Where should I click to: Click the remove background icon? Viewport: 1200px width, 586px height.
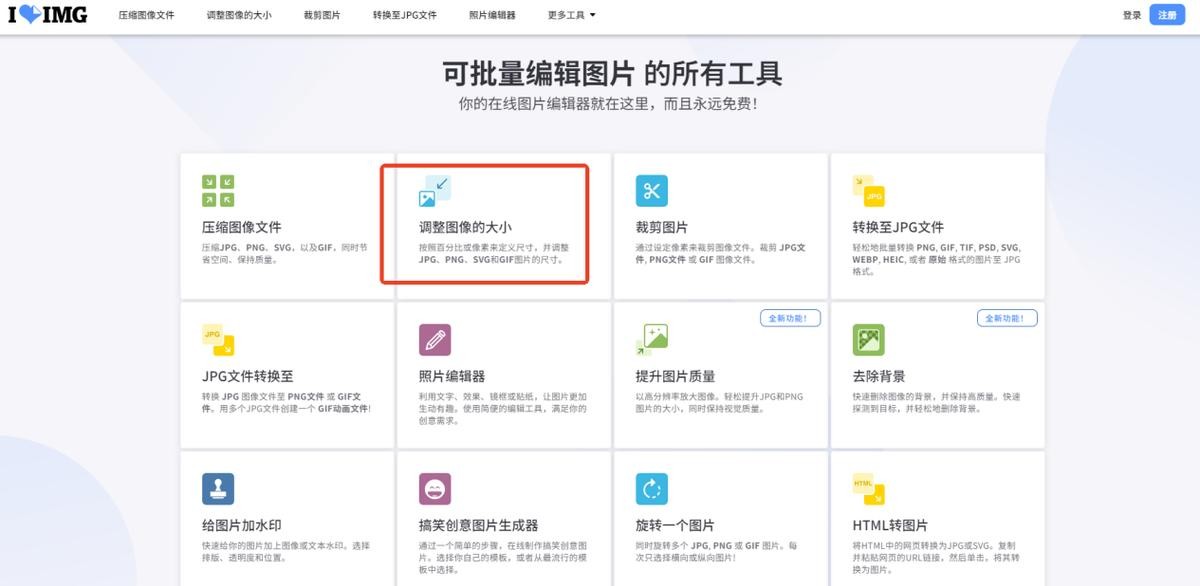(x=868, y=340)
